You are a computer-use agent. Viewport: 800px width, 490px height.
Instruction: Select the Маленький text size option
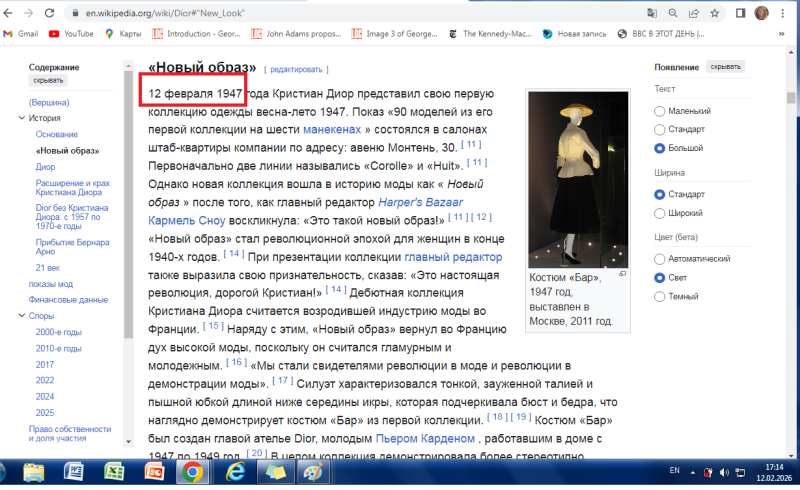coord(659,111)
